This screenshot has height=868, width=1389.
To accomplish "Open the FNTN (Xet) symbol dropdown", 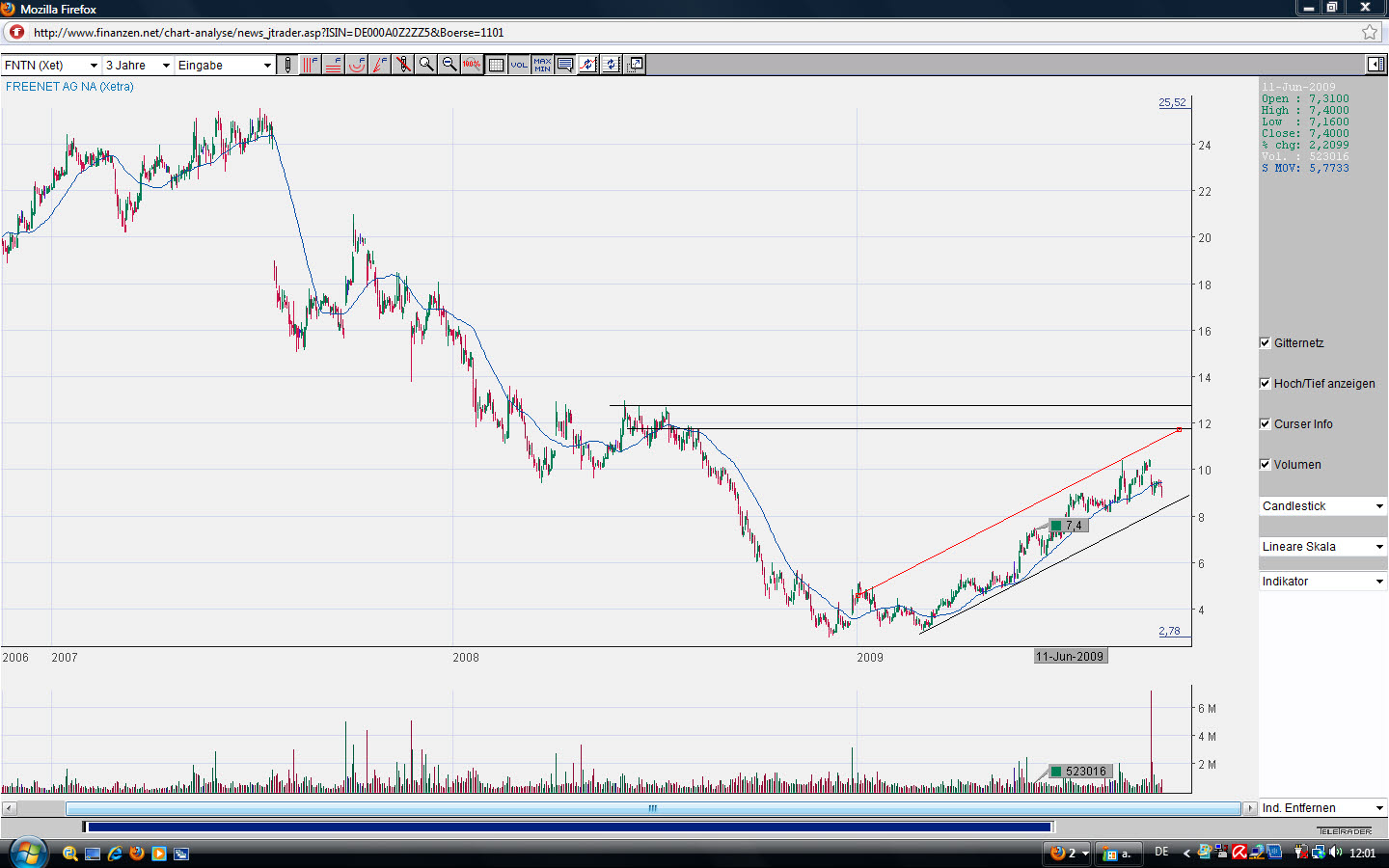I will tap(51, 65).
